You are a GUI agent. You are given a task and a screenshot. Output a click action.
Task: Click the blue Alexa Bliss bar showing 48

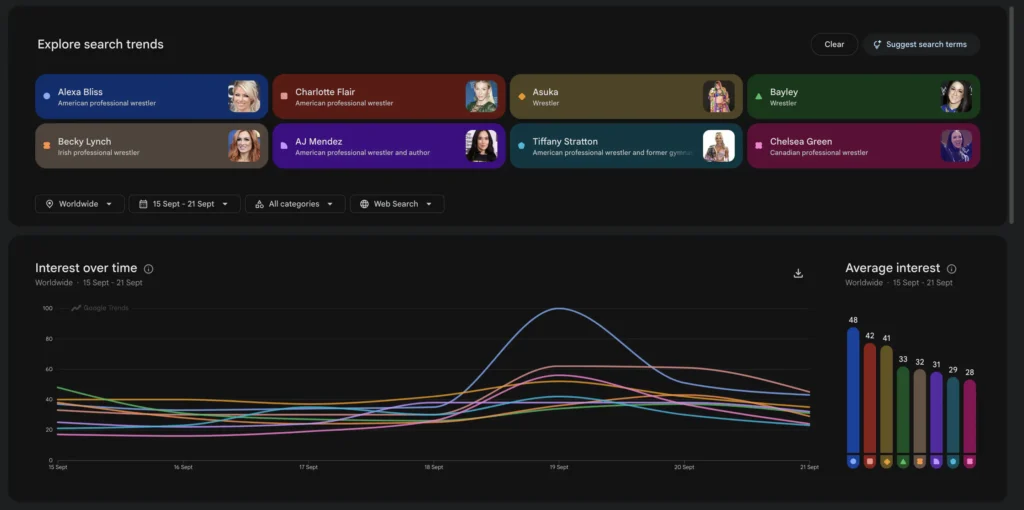(853, 390)
